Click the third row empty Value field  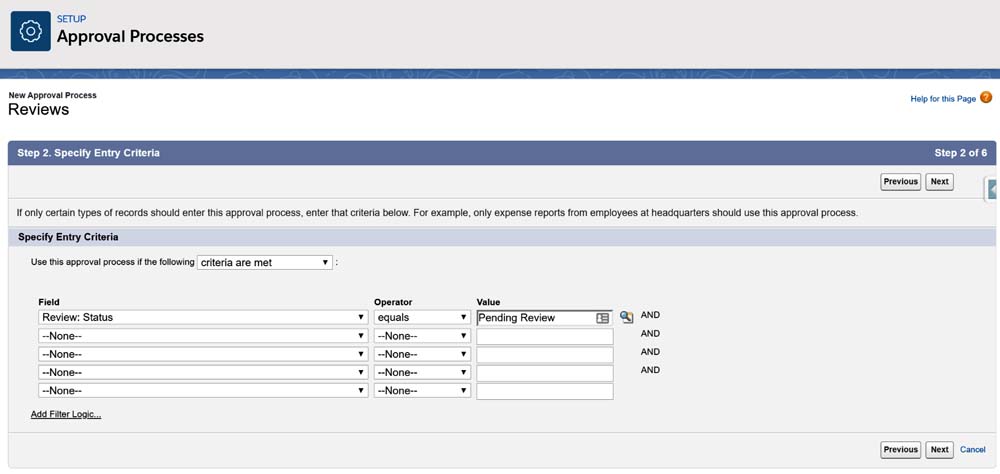545,355
